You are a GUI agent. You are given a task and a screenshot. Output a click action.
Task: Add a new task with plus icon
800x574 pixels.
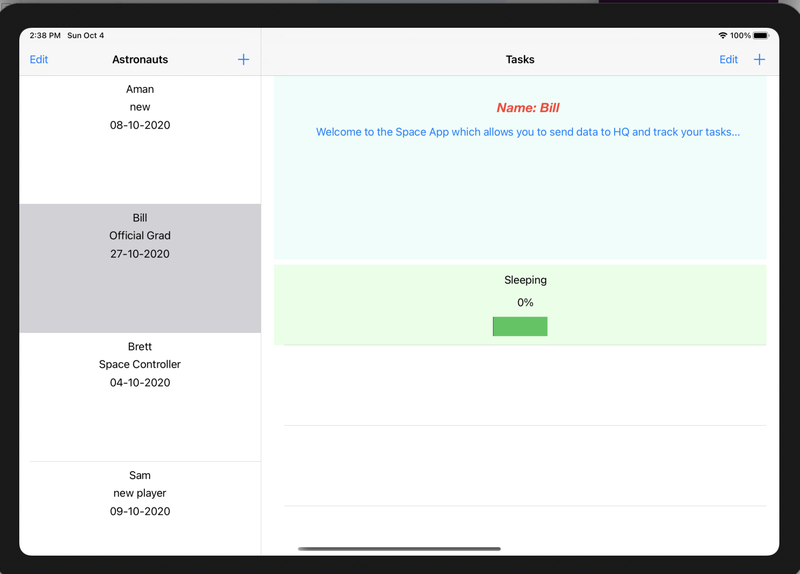pos(759,60)
